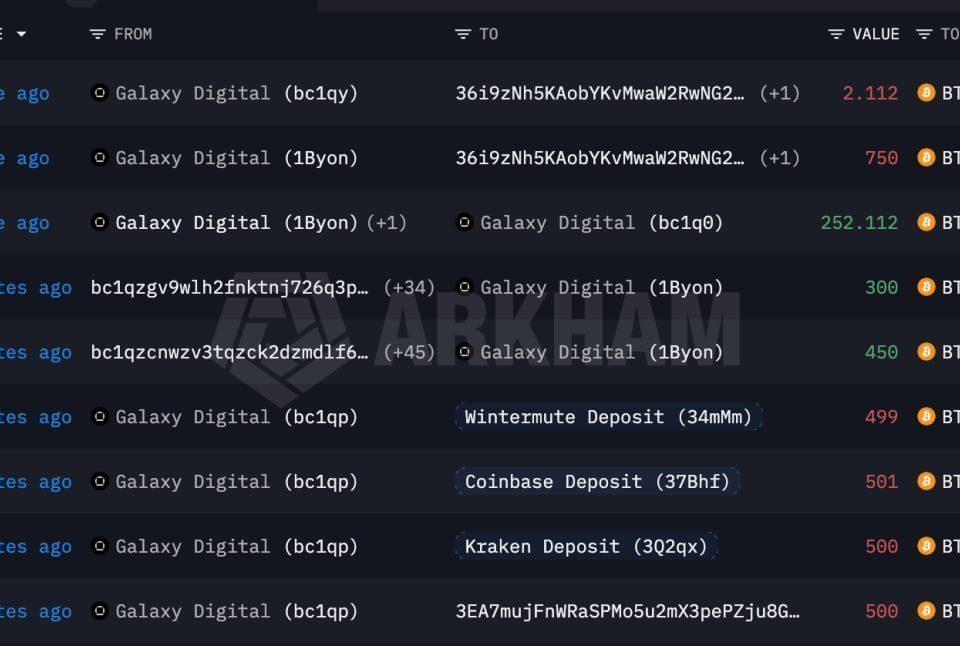Open the Galaxy Digital (bc1q0) recipient link

601,222
